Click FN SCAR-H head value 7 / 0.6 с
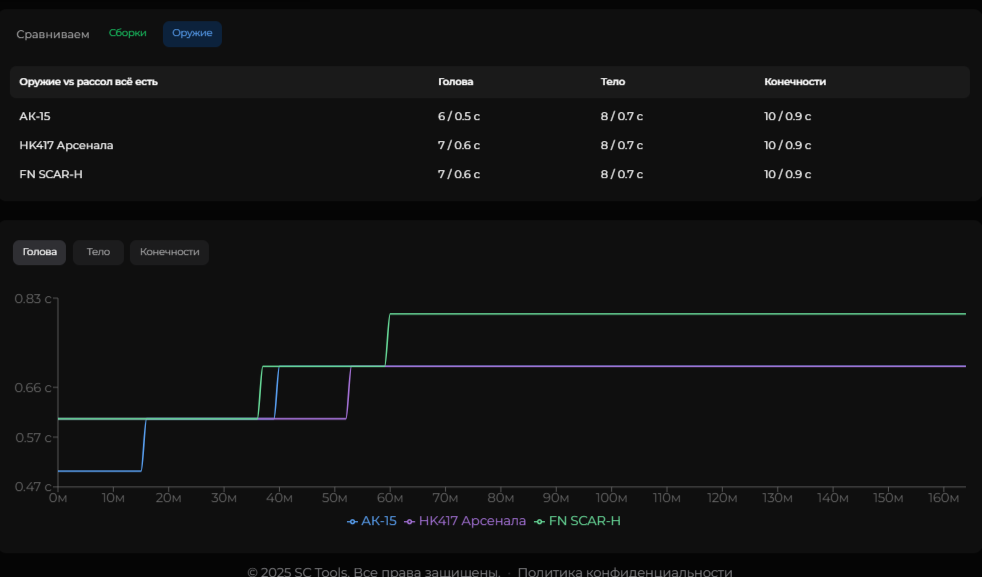 tap(459, 174)
